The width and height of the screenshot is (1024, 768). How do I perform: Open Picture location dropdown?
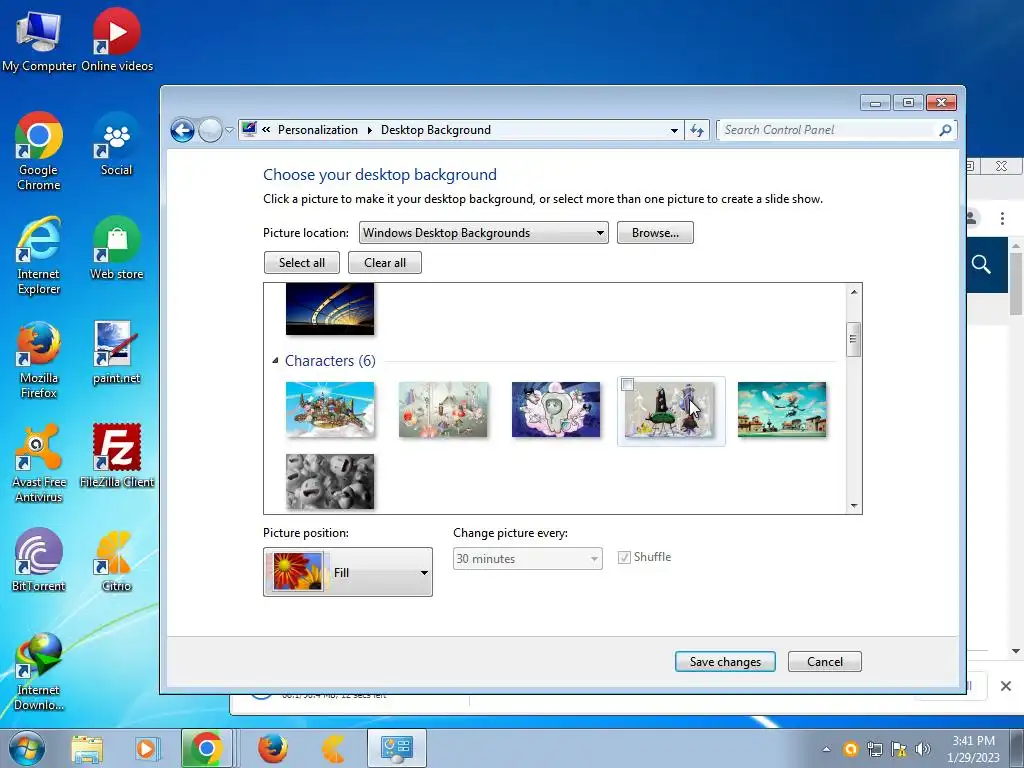point(483,232)
